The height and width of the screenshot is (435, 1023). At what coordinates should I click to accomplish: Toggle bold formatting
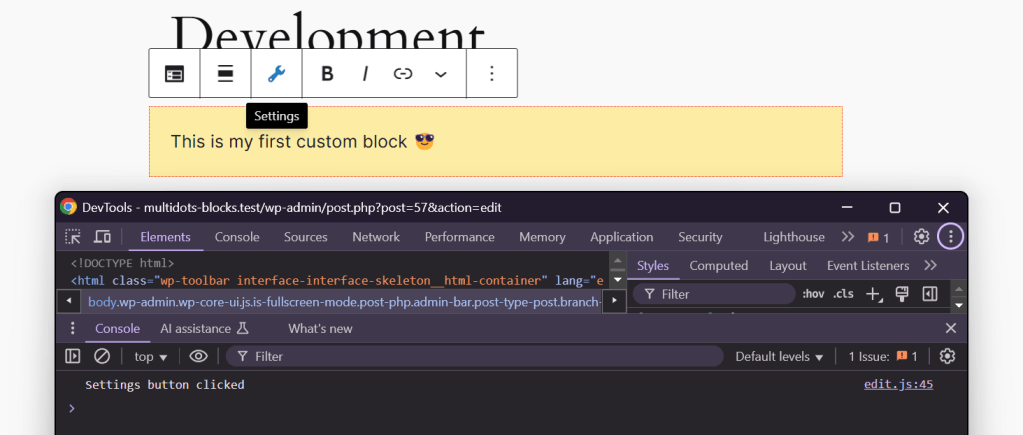click(328, 74)
